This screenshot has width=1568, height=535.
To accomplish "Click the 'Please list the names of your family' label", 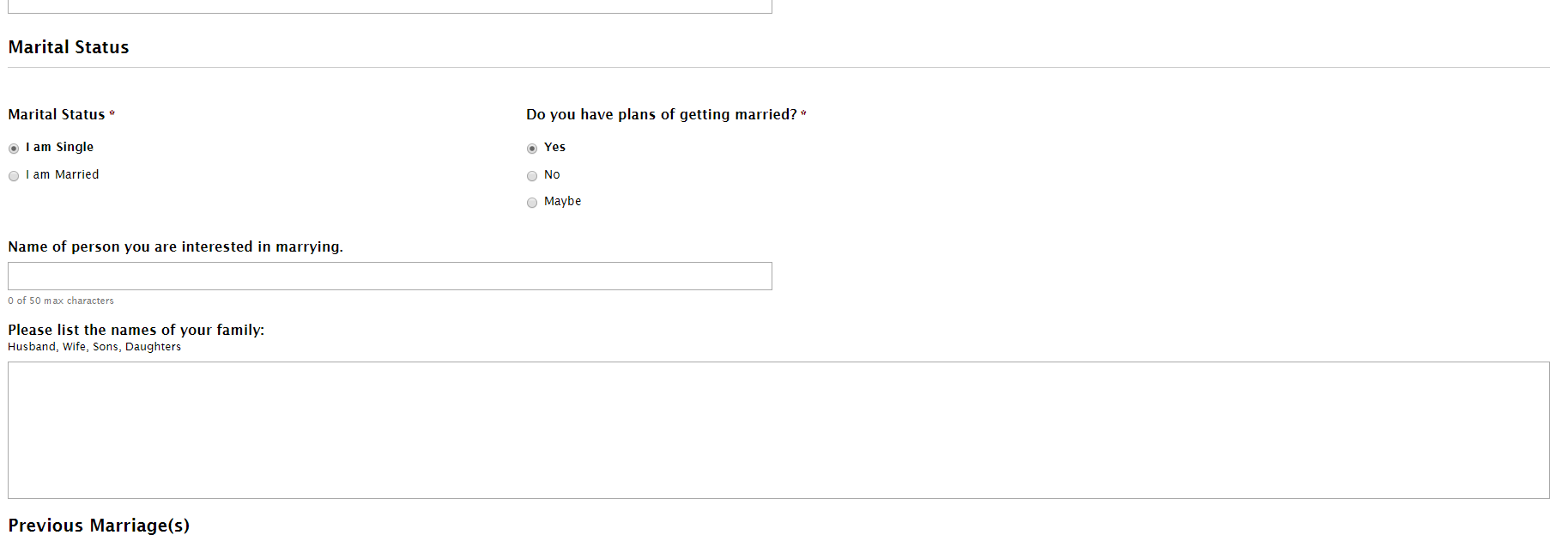I will tap(136, 330).
